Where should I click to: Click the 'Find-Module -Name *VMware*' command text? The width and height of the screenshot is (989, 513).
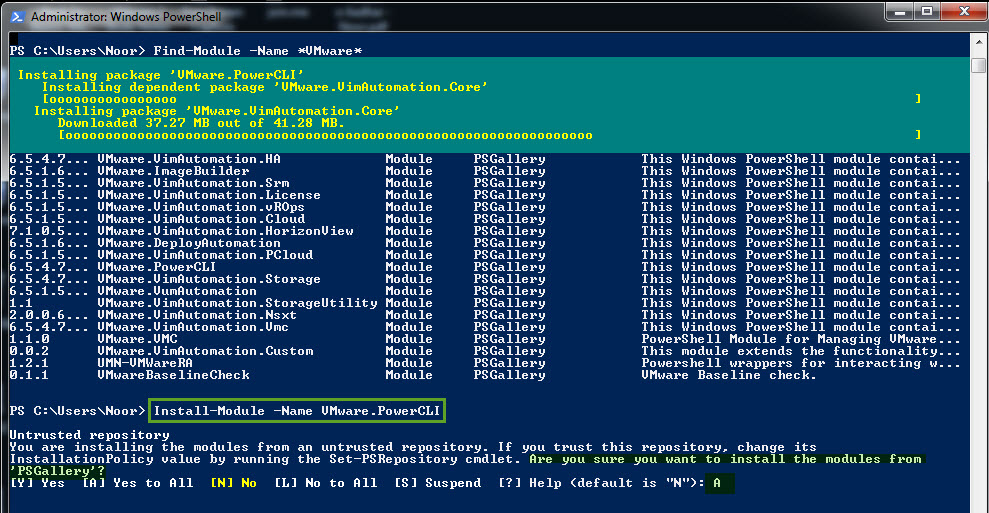click(258, 50)
